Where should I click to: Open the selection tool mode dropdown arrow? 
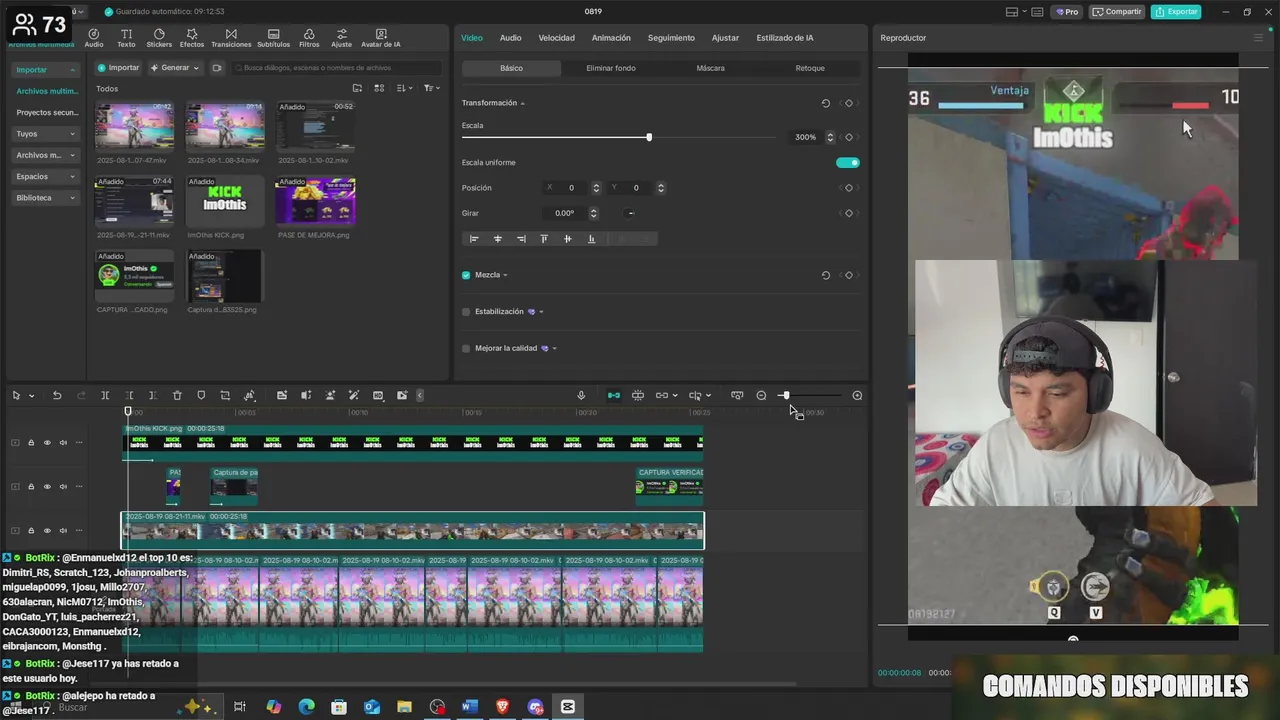coord(31,395)
